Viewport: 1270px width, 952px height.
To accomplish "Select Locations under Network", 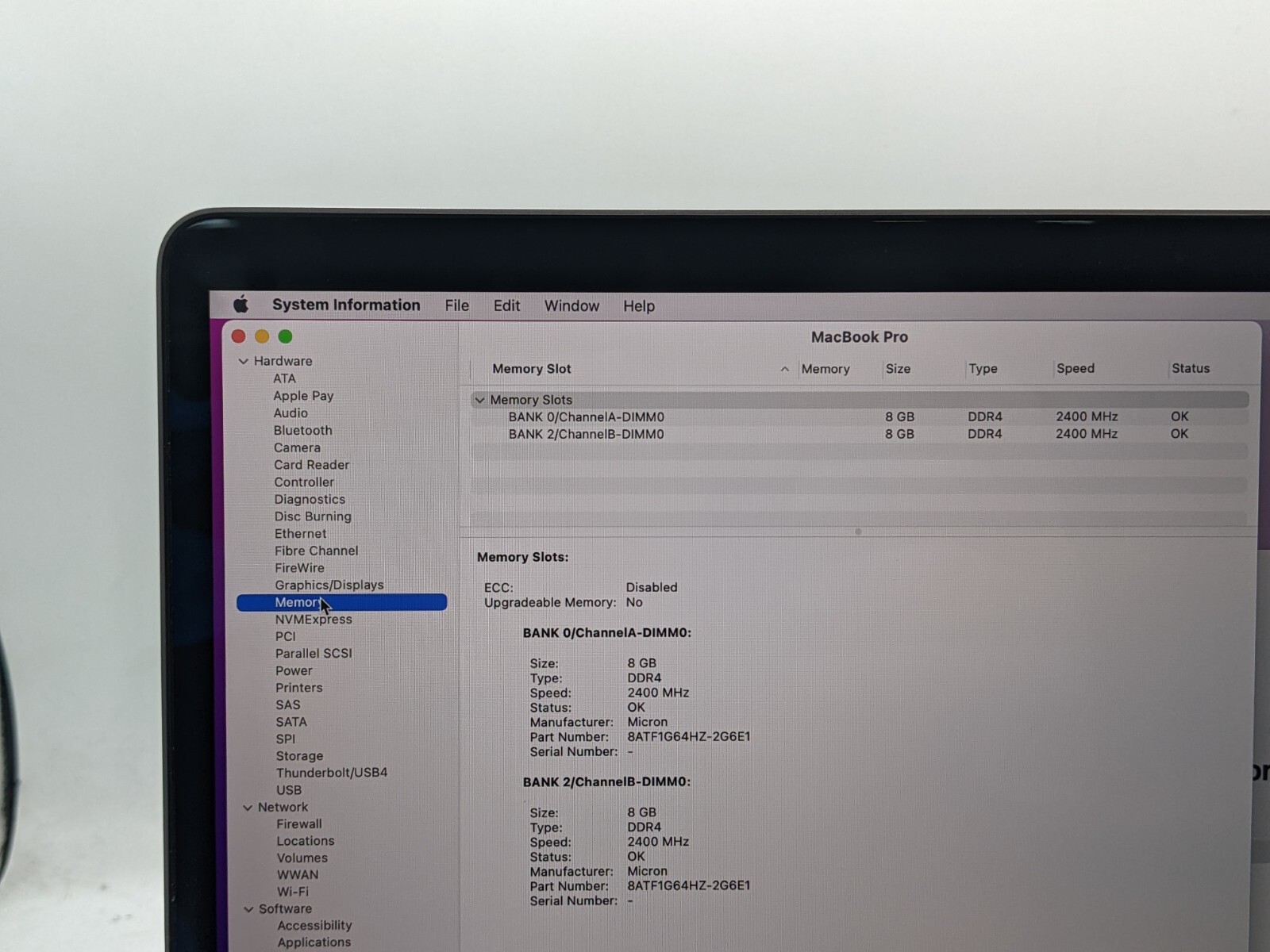I will click(x=306, y=841).
